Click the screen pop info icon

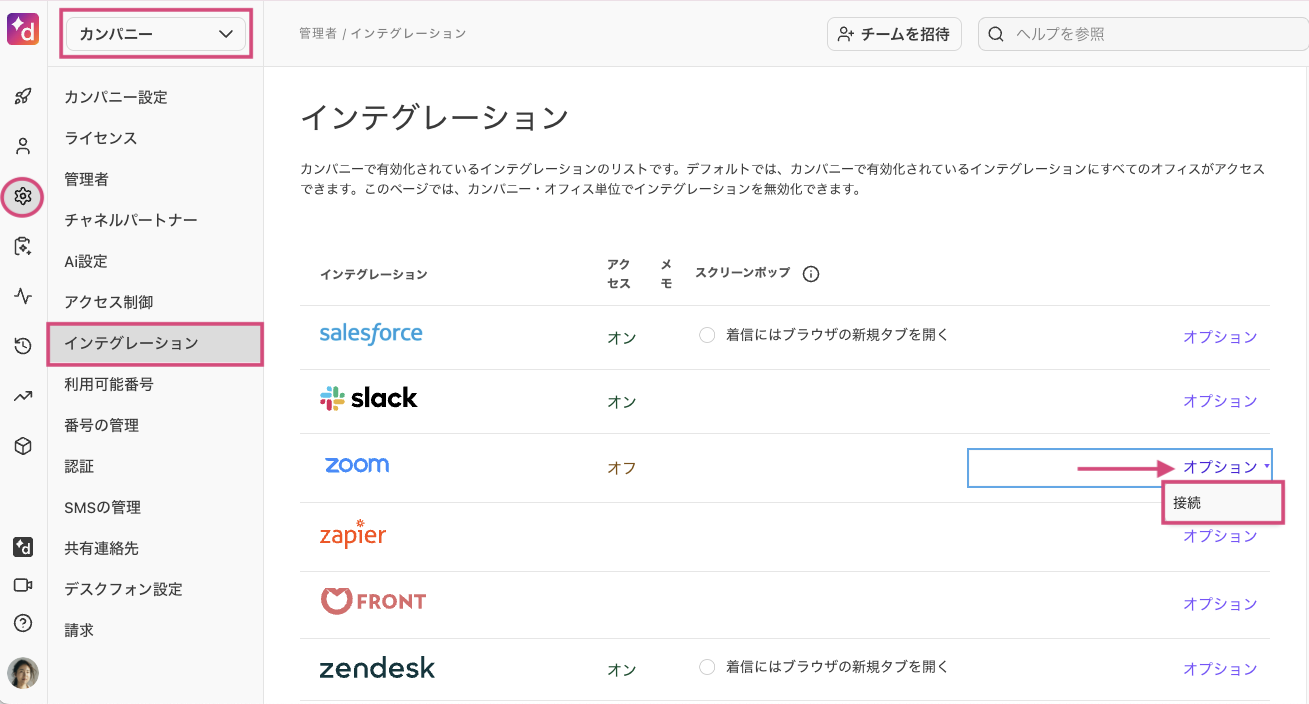811,274
